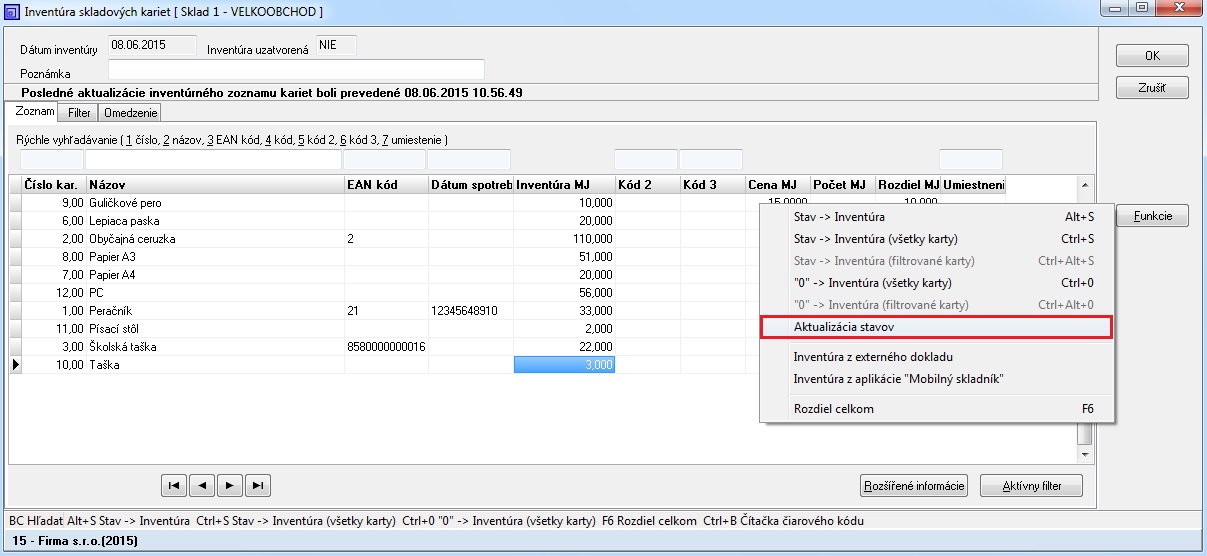Click the Kód 3 column header
The image size is (1207, 556).
712,185
